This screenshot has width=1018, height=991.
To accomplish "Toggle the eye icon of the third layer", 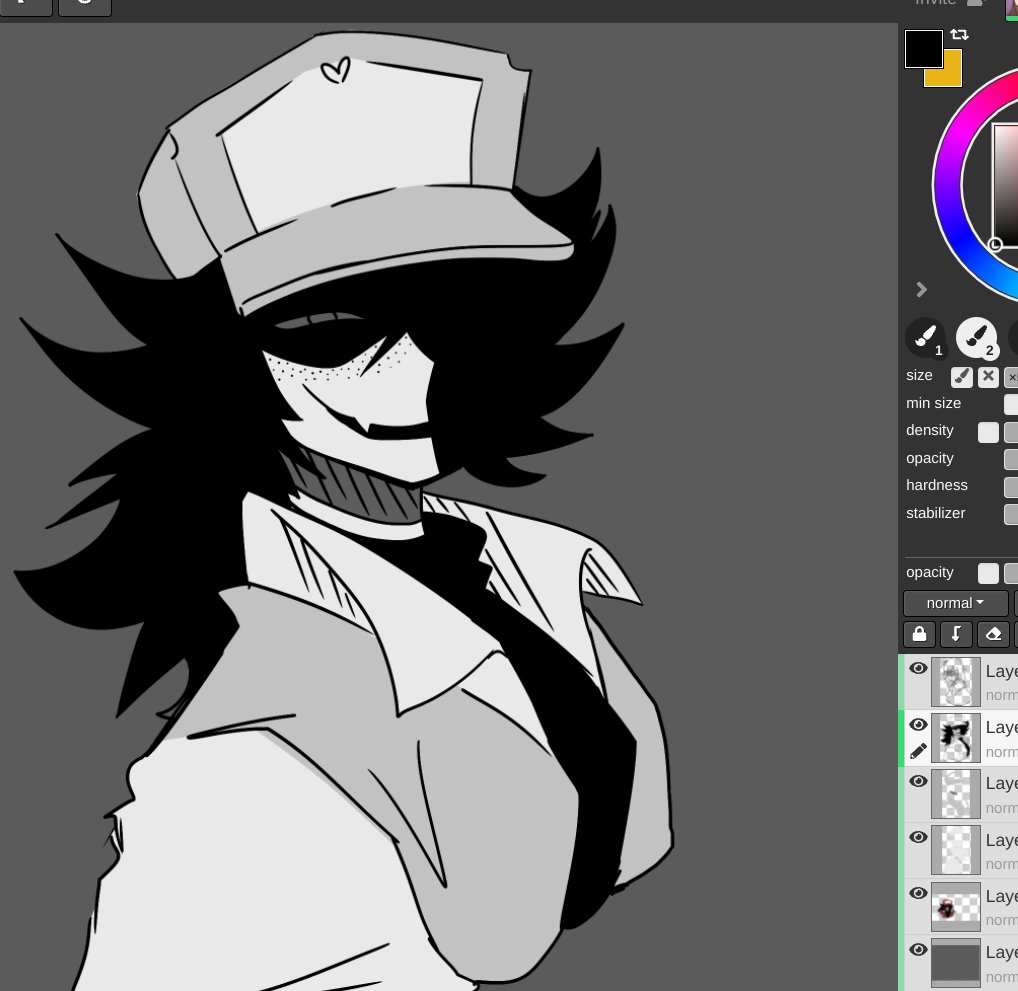I will 918,781.
